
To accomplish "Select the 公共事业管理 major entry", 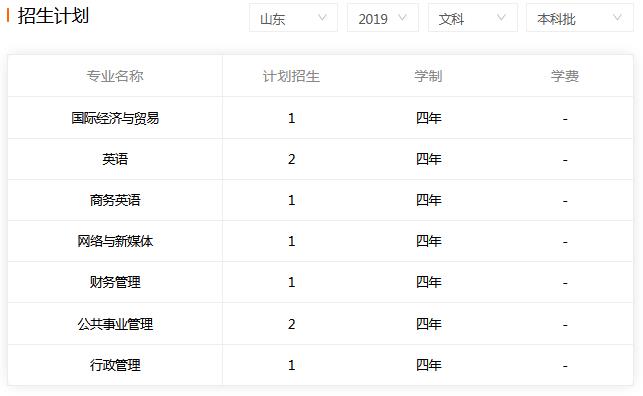I will tap(115, 324).
